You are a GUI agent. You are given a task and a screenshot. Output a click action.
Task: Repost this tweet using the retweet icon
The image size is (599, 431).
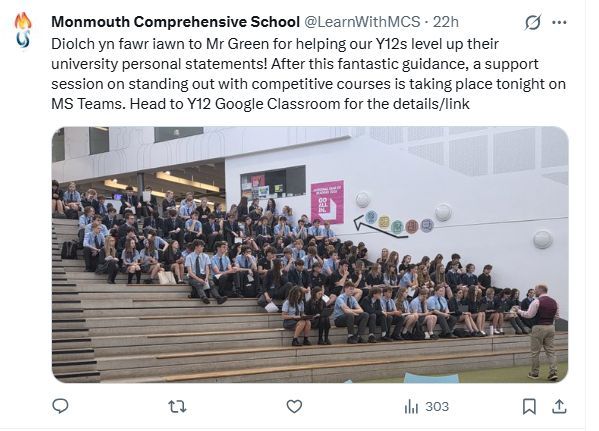pyautogui.click(x=177, y=407)
